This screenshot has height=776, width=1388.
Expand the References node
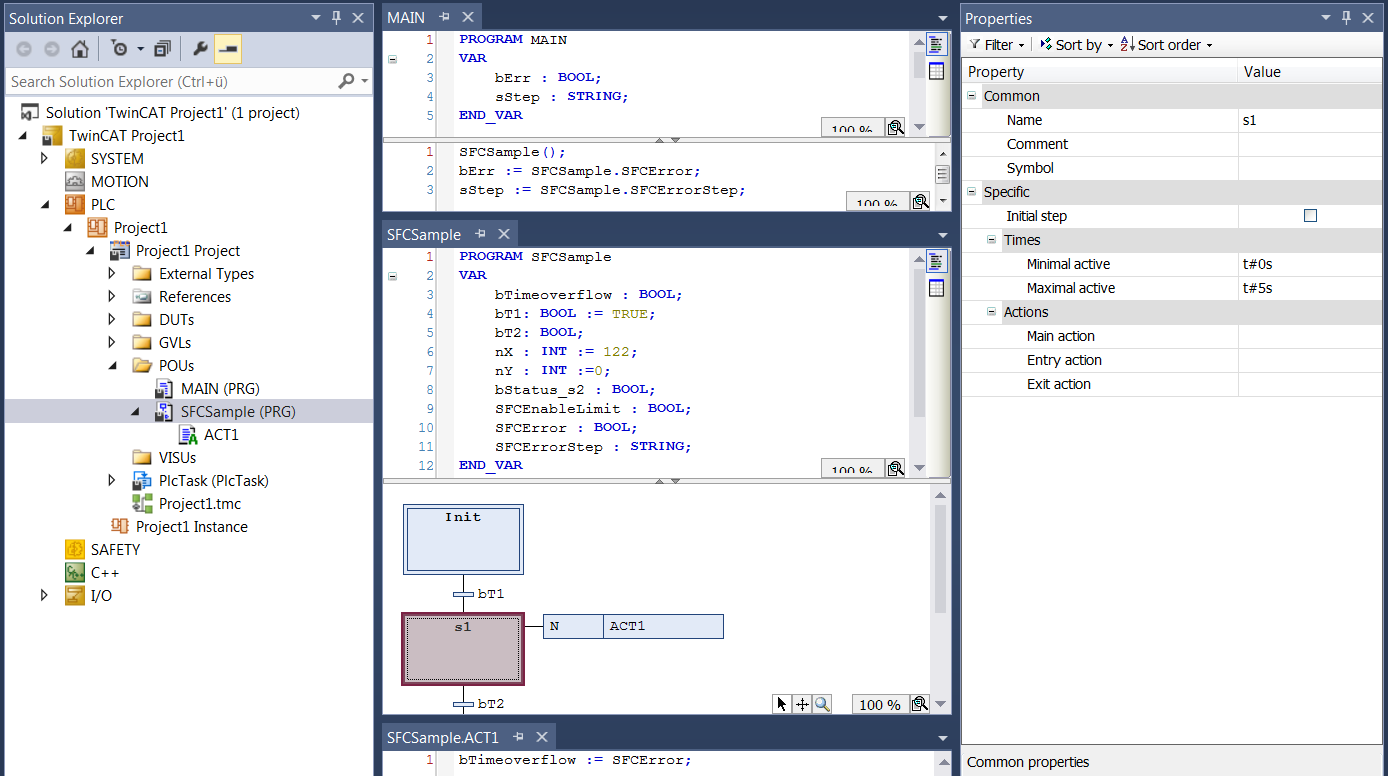[112, 296]
